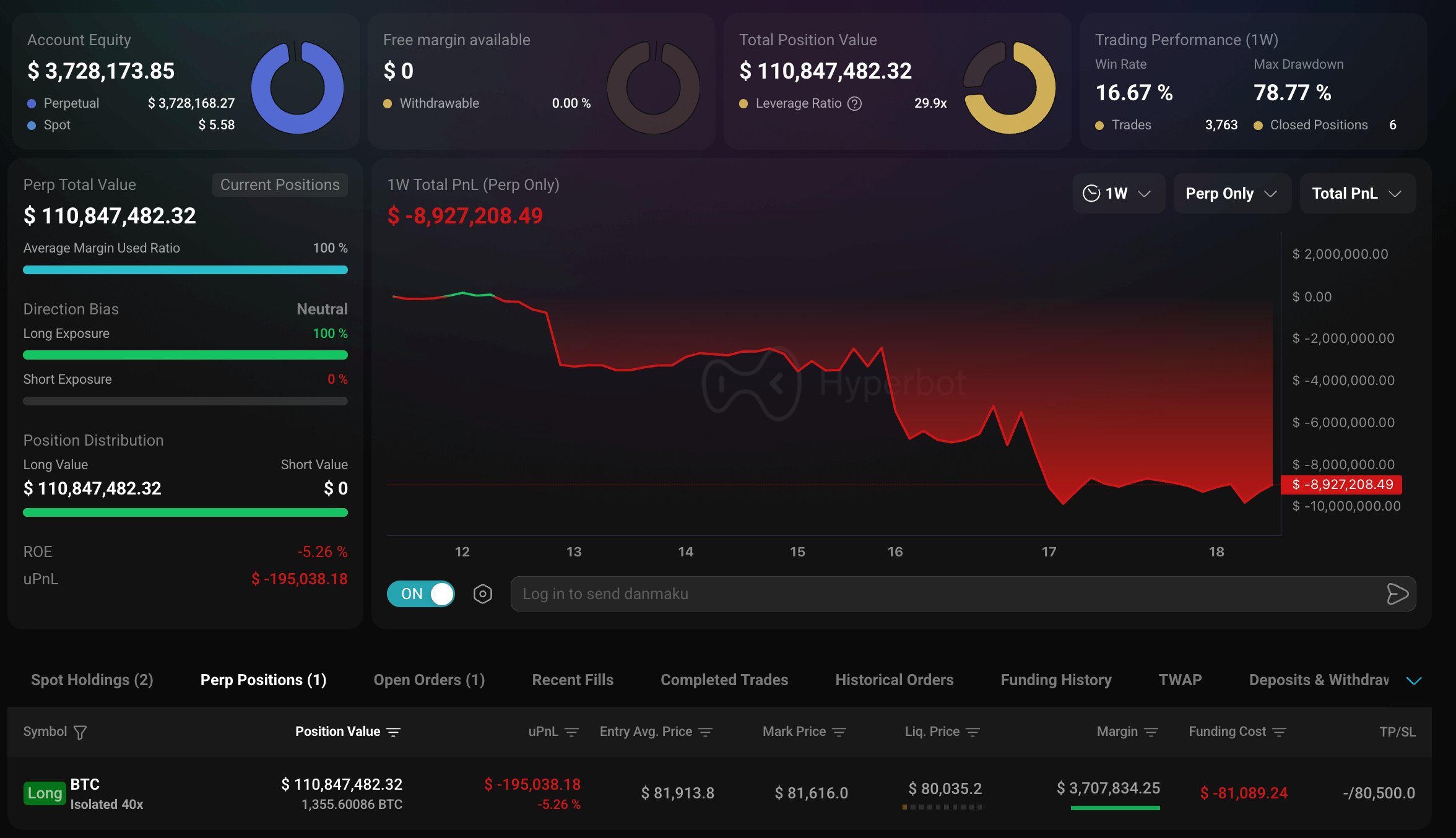The height and width of the screenshot is (838, 1456).
Task: Click the -/80,500.0 TP/SL value
Action: click(1379, 793)
